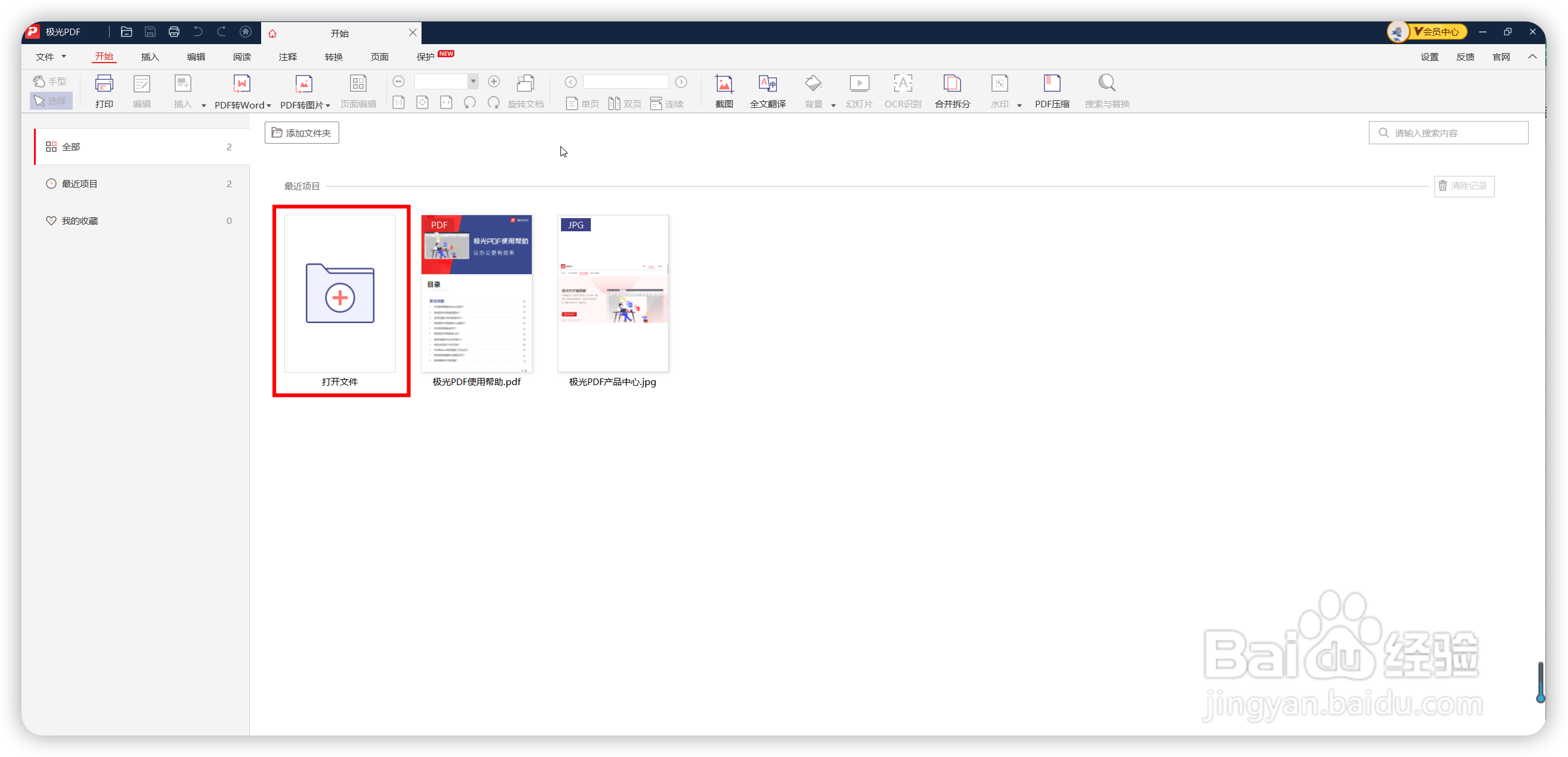Switch to the 注释 ribbon tab

[x=288, y=57]
